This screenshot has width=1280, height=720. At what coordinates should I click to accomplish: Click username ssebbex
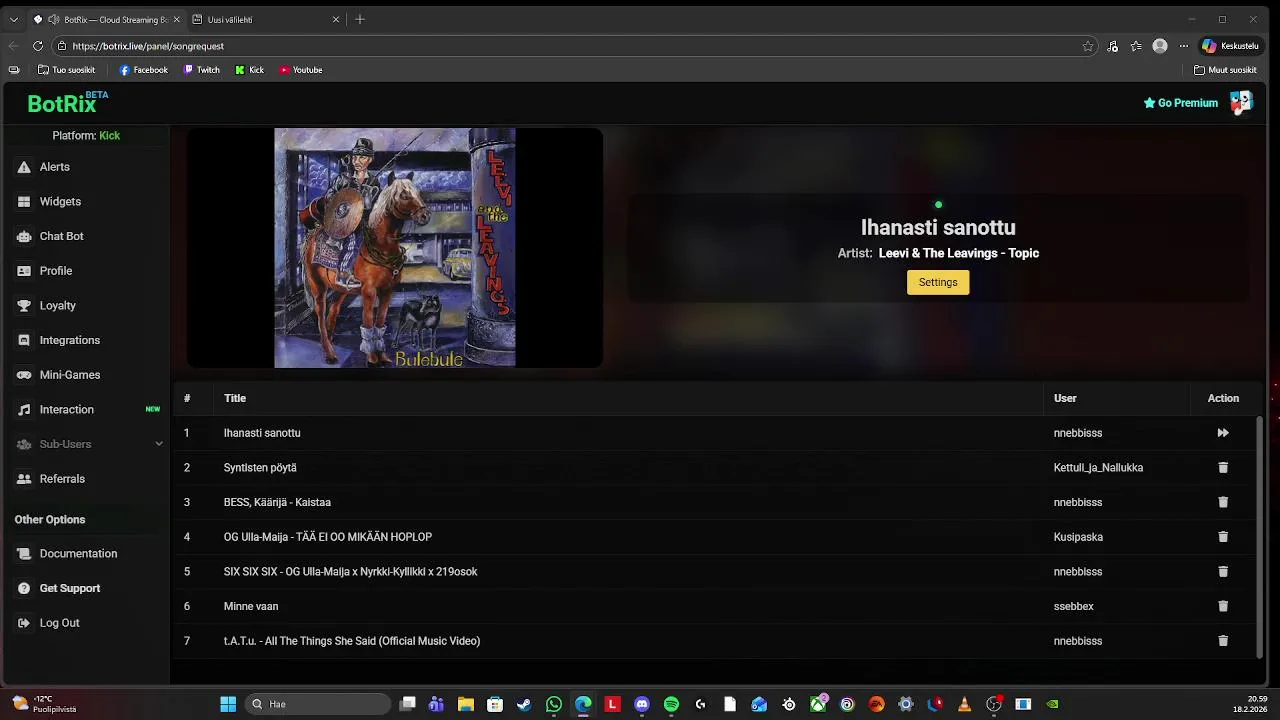pos(1074,606)
